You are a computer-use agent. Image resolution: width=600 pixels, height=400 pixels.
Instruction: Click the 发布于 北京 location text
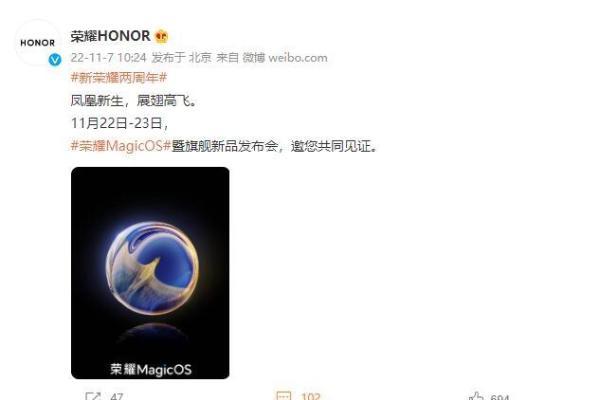click(x=181, y=58)
